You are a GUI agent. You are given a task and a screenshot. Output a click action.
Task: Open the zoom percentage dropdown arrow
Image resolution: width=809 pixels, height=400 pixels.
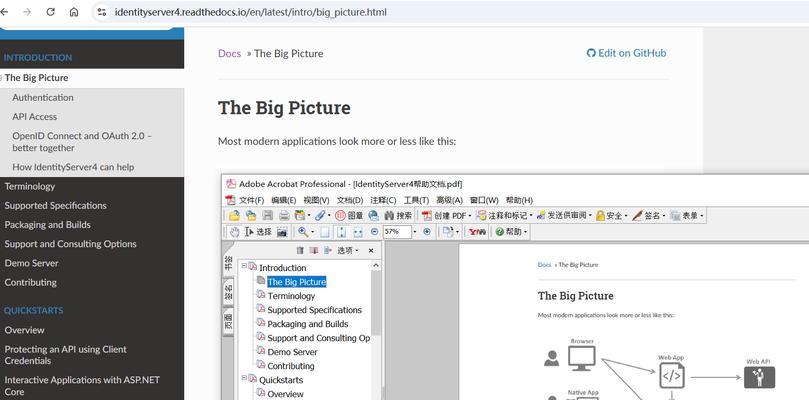point(415,232)
